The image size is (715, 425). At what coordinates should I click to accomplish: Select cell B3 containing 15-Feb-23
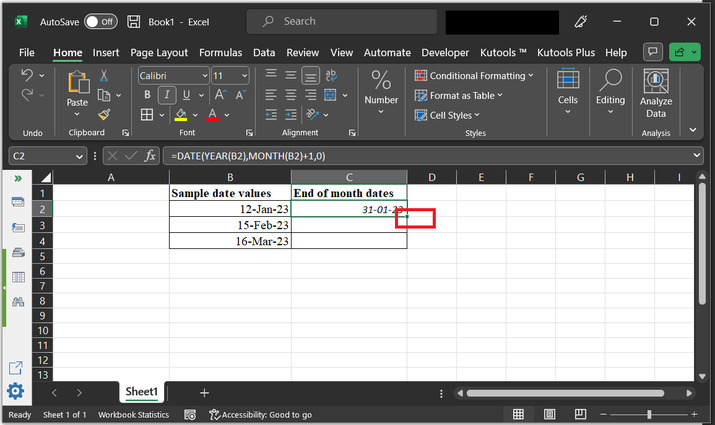coord(230,225)
